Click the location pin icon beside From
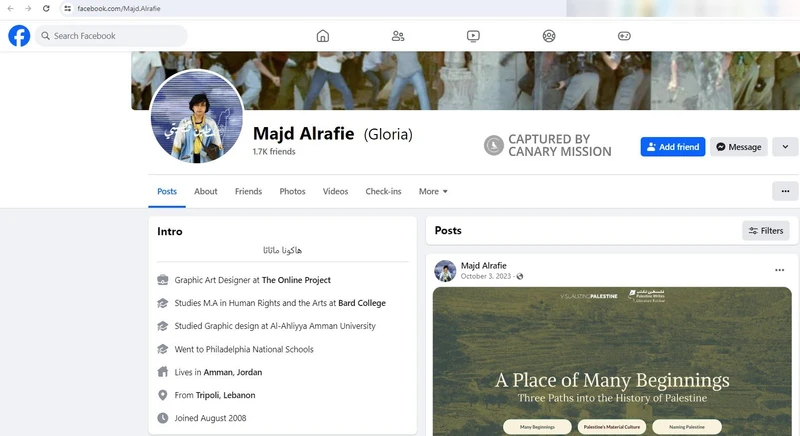The image size is (800, 436). [x=163, y=395]
